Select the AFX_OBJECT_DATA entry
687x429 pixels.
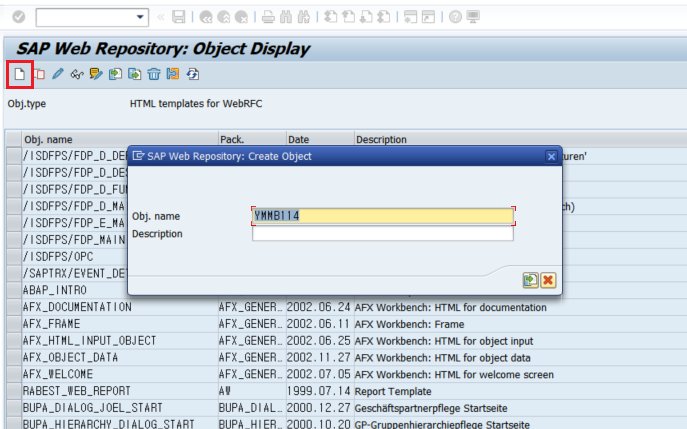(71, 357)
